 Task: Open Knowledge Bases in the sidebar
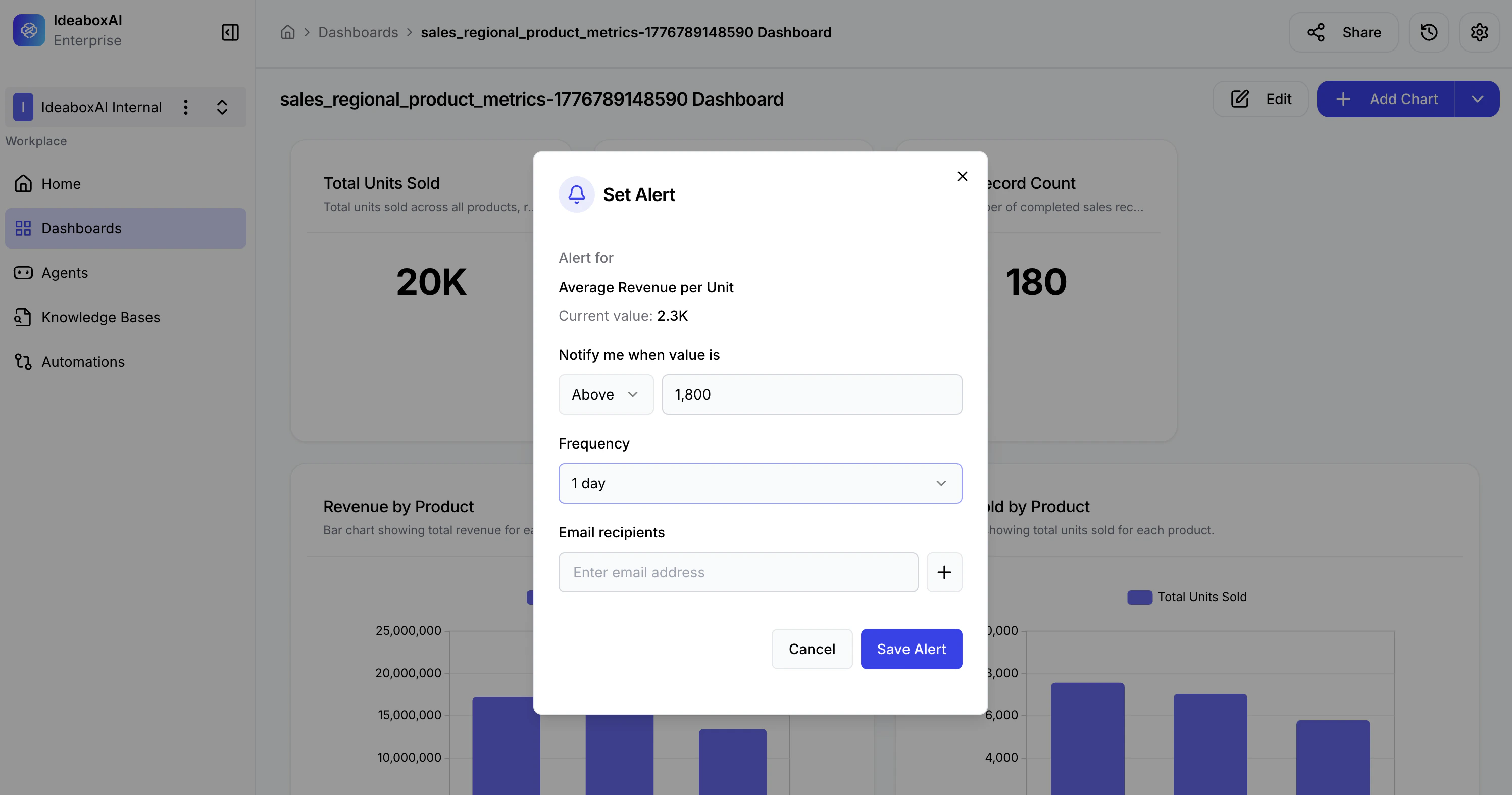pyautogui.click(x=126, y=317)
